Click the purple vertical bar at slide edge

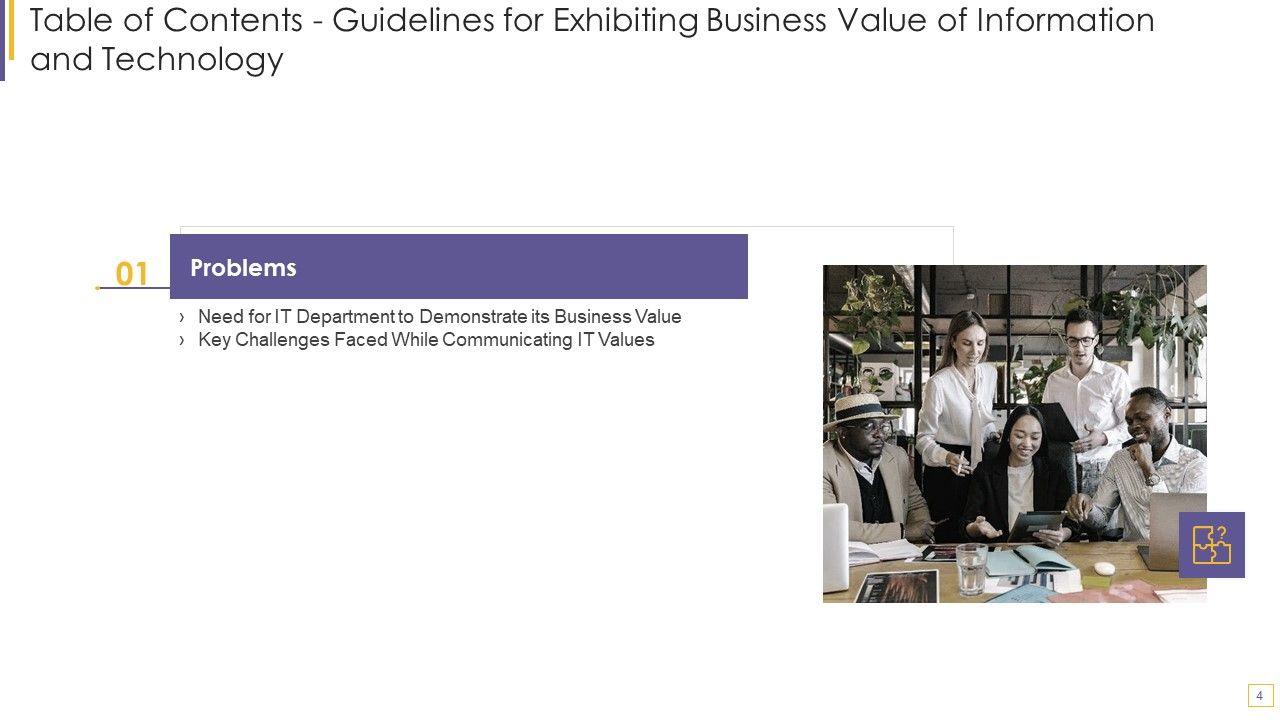point(3,40)
